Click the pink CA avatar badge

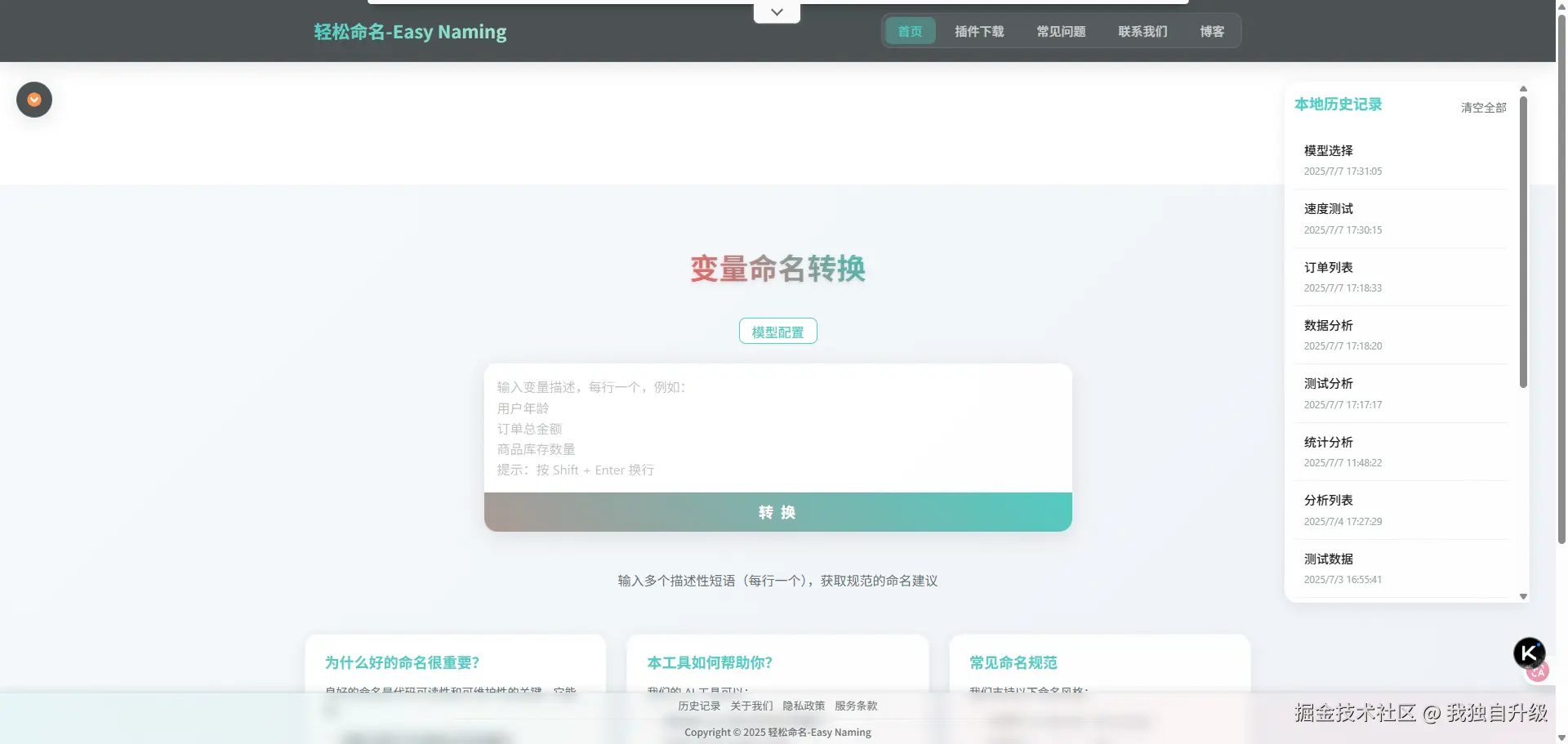[1537, 671]
